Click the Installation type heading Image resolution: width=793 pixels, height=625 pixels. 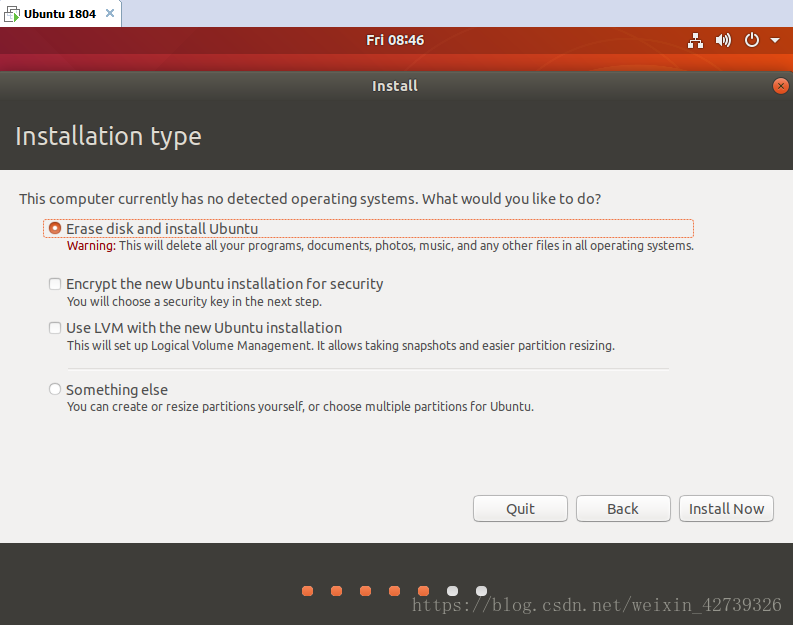tap(108, 137)
